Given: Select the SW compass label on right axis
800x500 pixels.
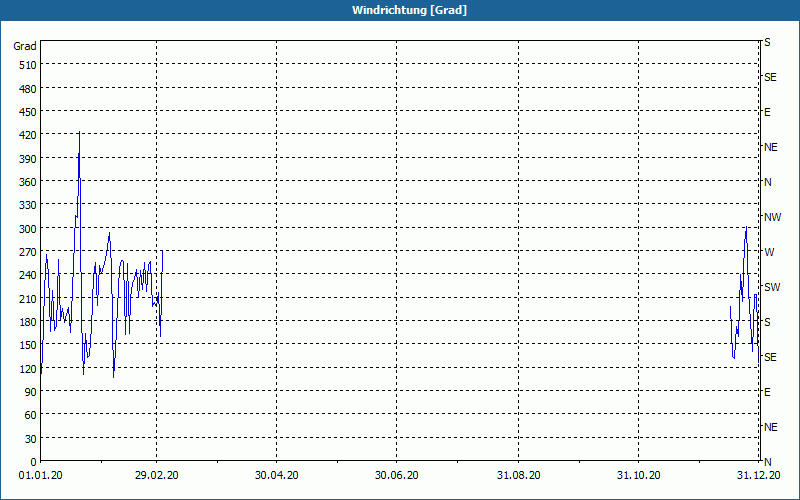Looking at the screenshot, I should coord(771,287).
